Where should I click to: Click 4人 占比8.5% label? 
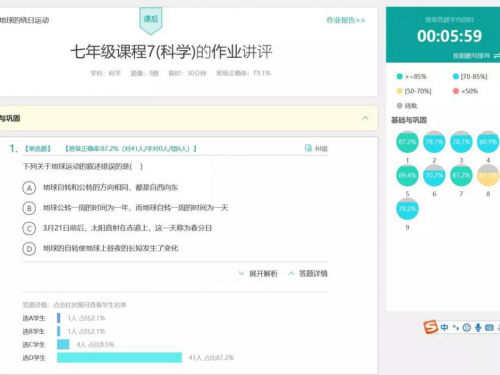(95, 344)
